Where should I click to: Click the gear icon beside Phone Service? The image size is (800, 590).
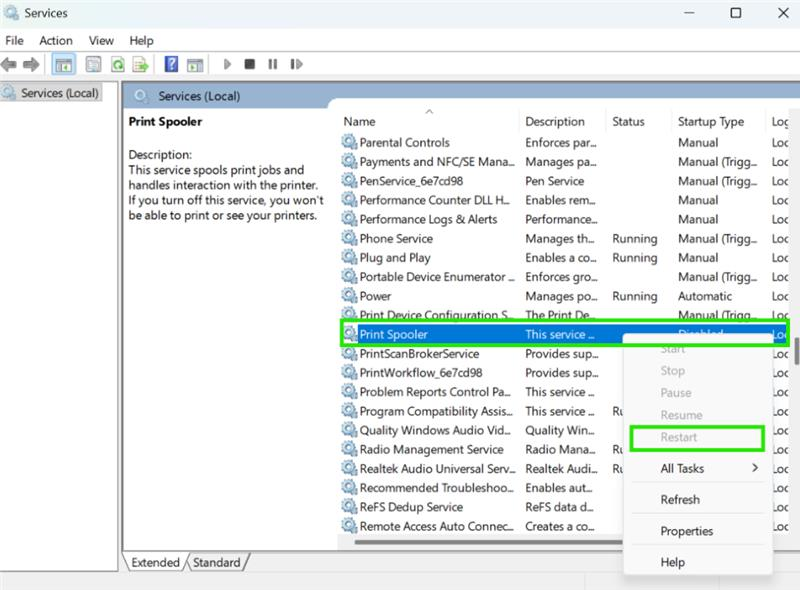tap(349, 238)
